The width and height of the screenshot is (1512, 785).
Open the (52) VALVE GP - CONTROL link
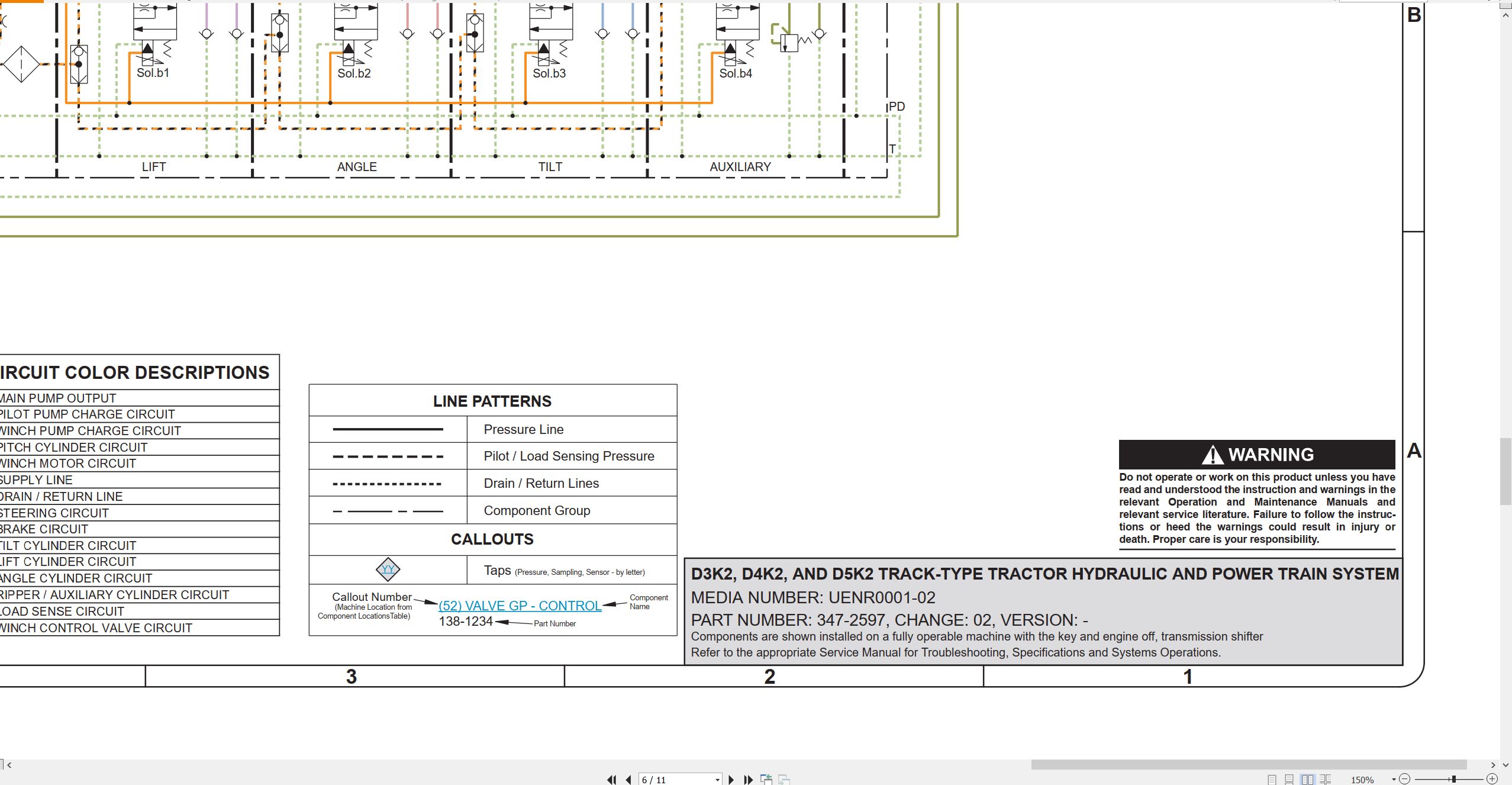[x=520, y=606]
